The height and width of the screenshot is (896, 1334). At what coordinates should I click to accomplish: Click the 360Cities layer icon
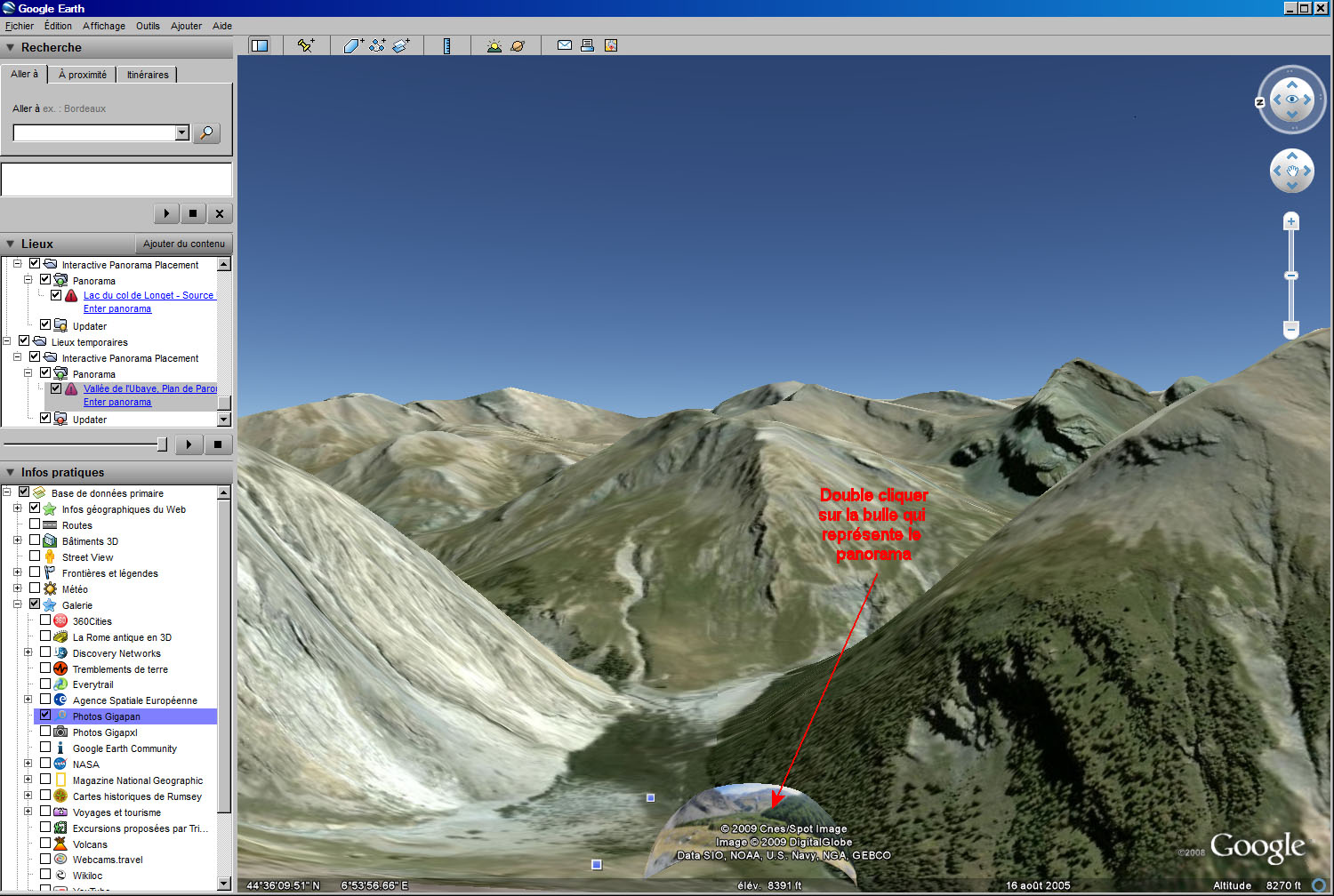coord(60,620)
